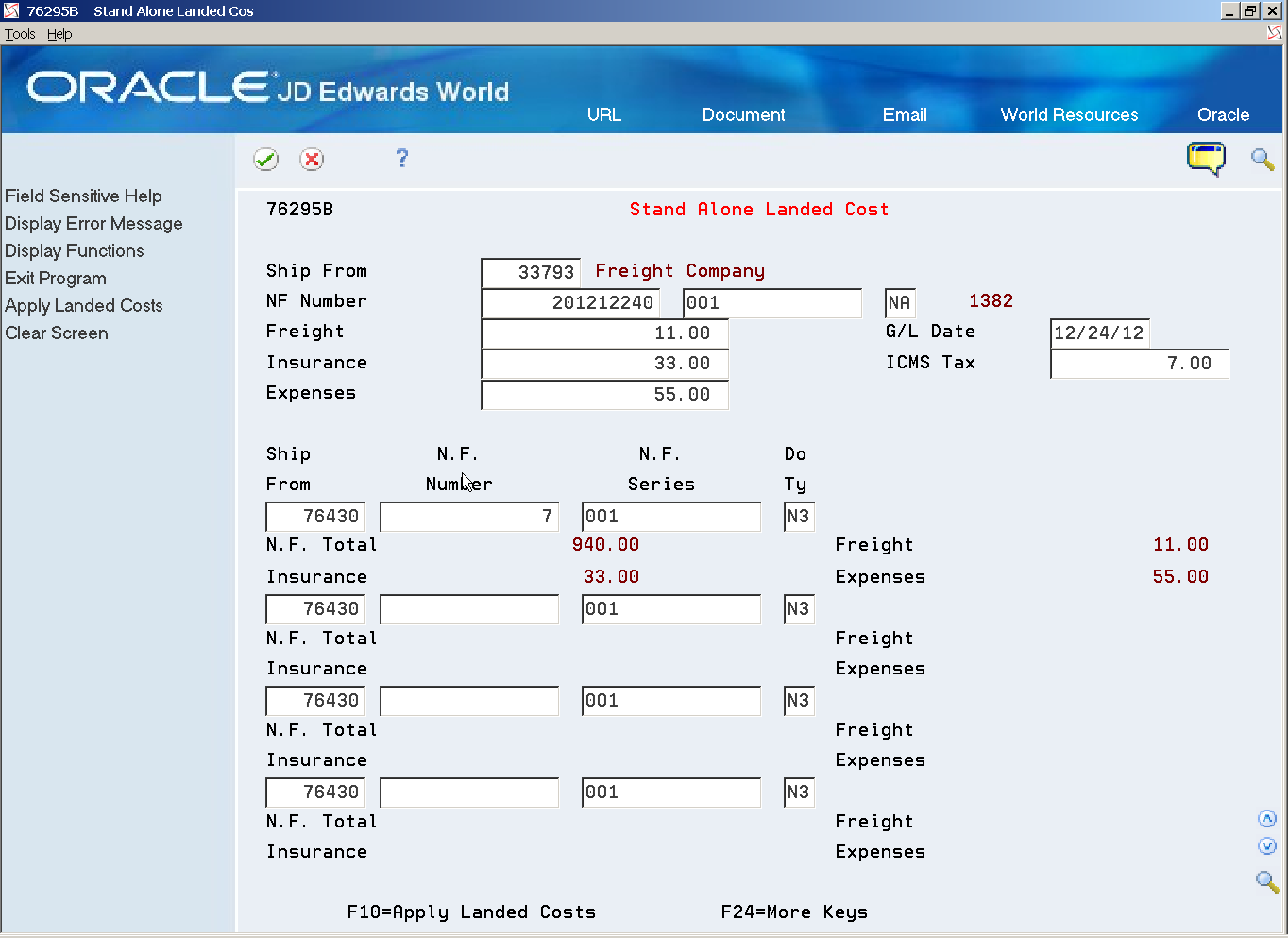Select Field Sensitive Help

coord(83,196)
